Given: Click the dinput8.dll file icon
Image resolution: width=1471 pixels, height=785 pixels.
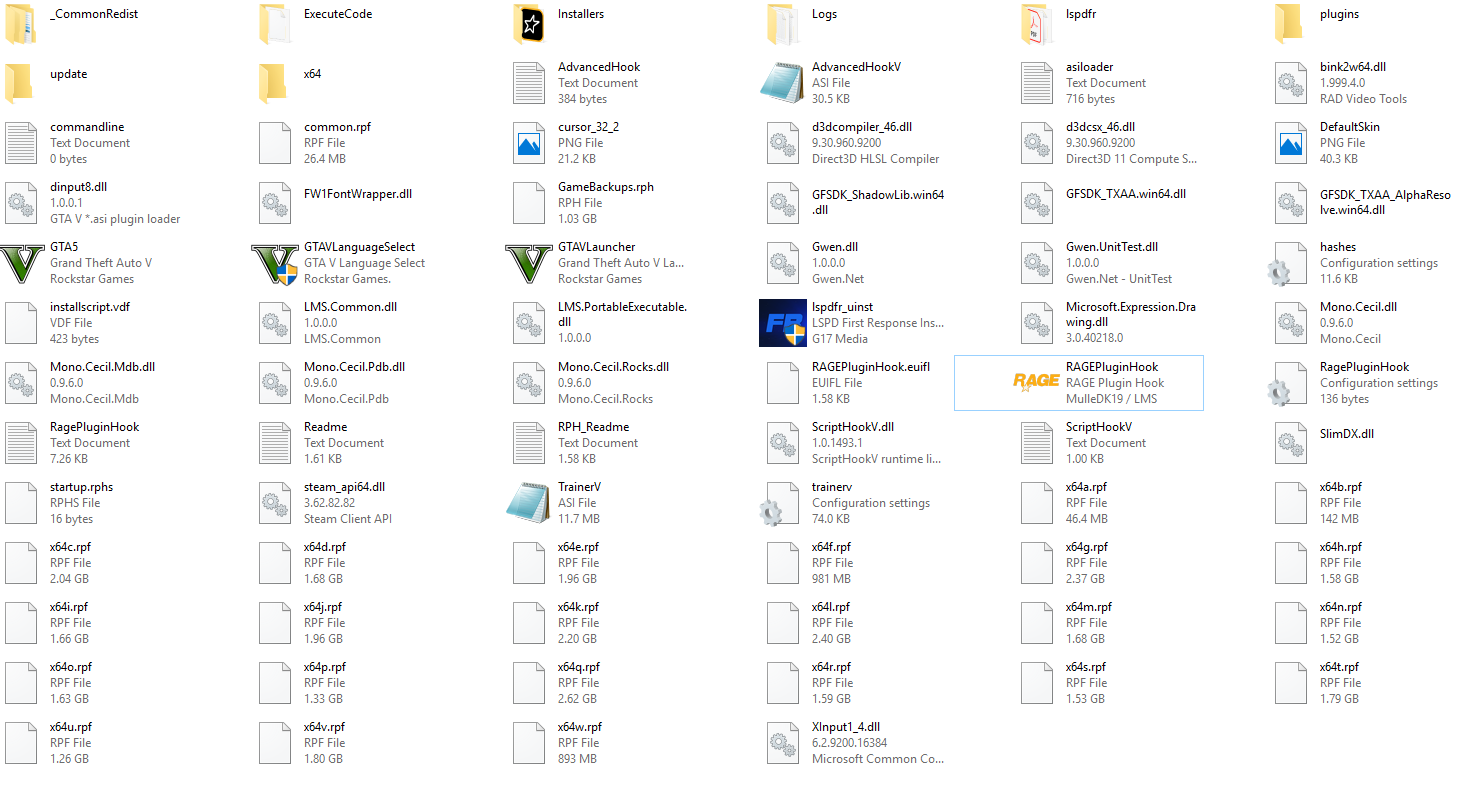Looking at the screenshot, I should [x=20, y=203].
